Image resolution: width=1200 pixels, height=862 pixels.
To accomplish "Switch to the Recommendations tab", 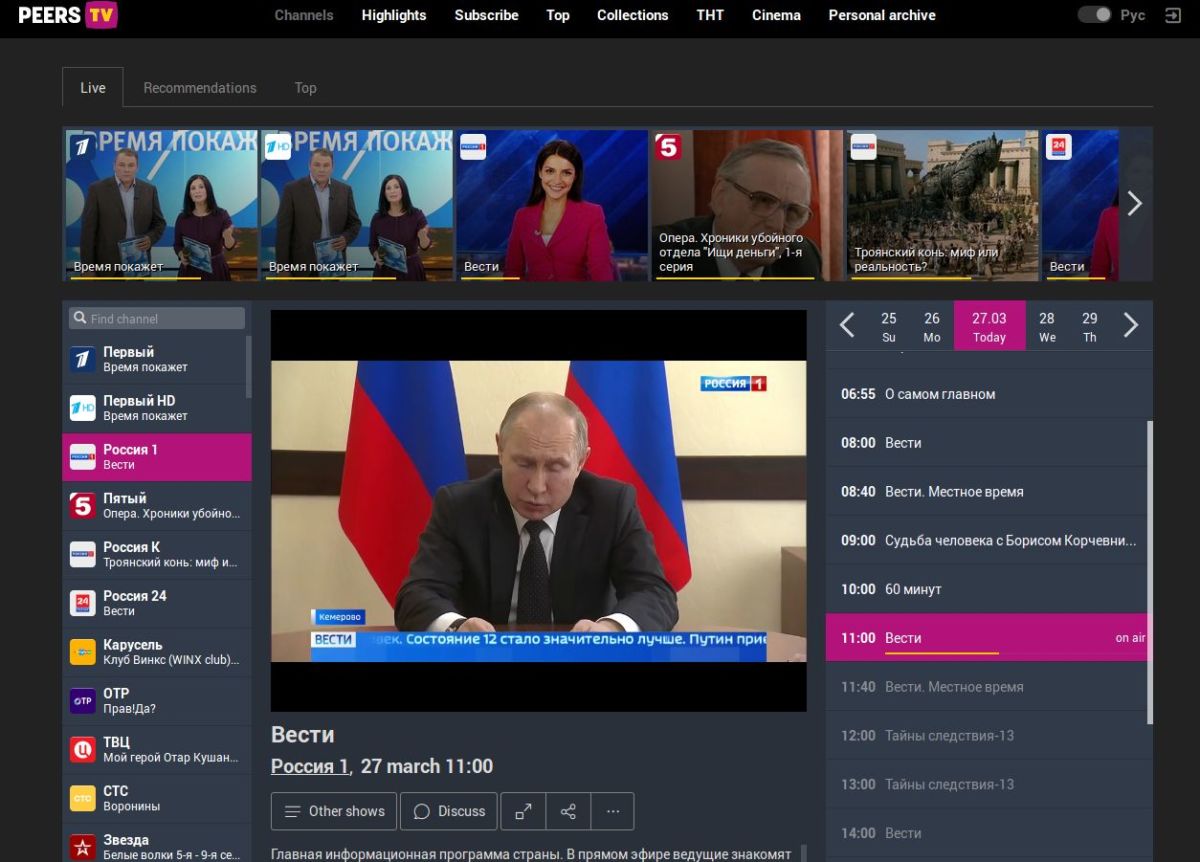I will (200, 88).
